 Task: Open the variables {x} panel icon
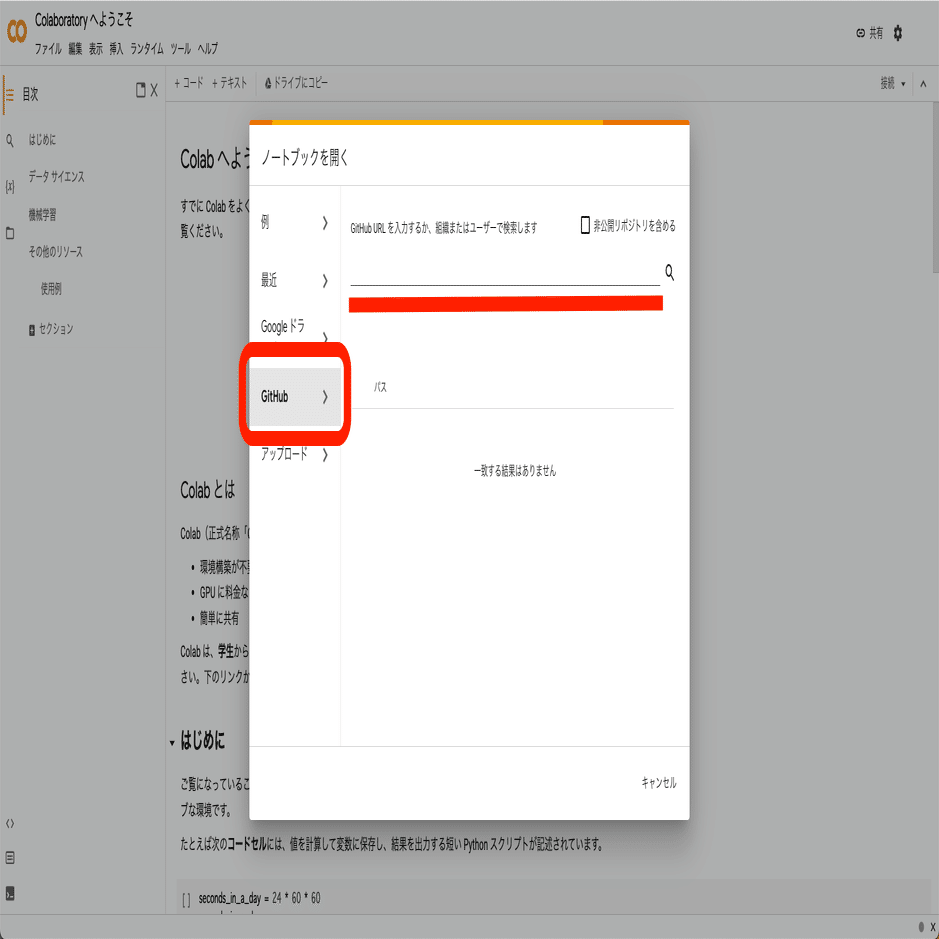coord(10,187)
